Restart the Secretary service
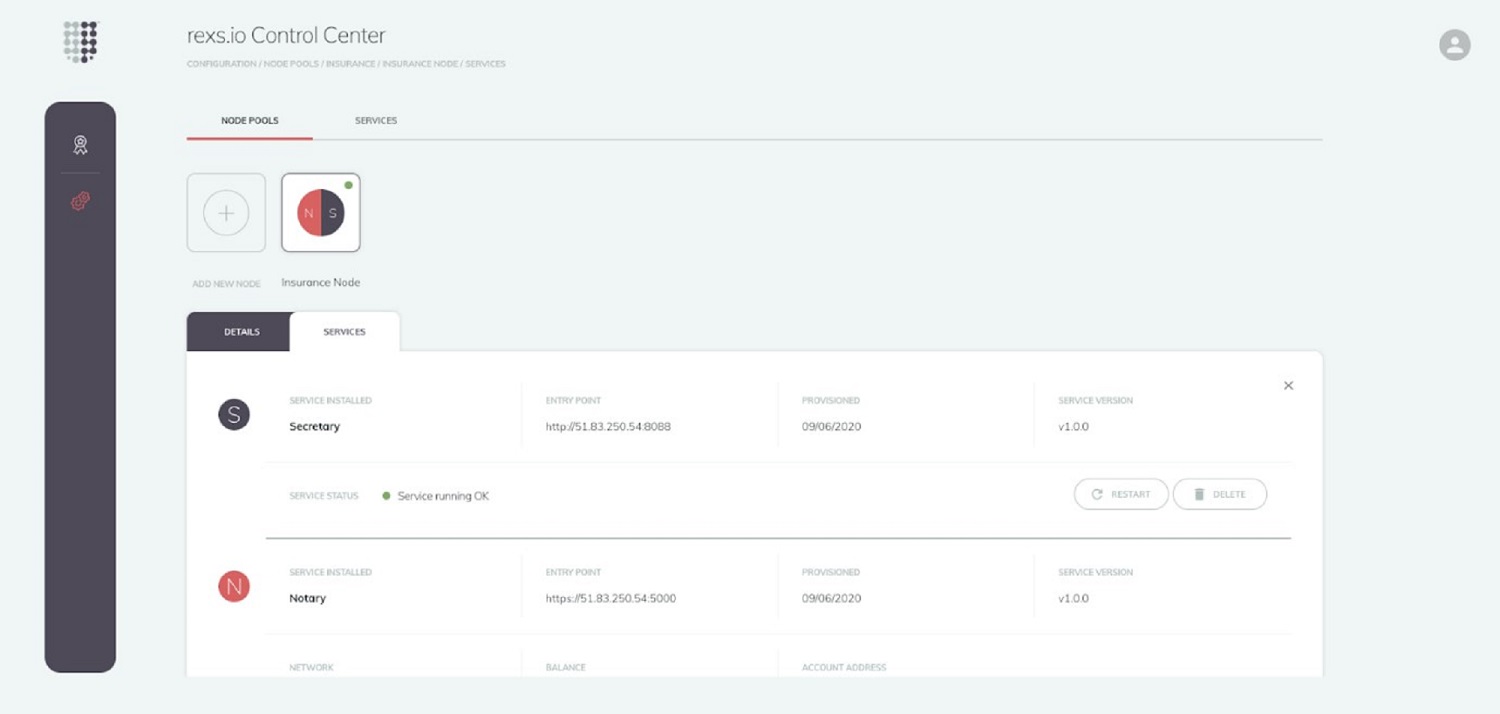 click(1121, 494)
